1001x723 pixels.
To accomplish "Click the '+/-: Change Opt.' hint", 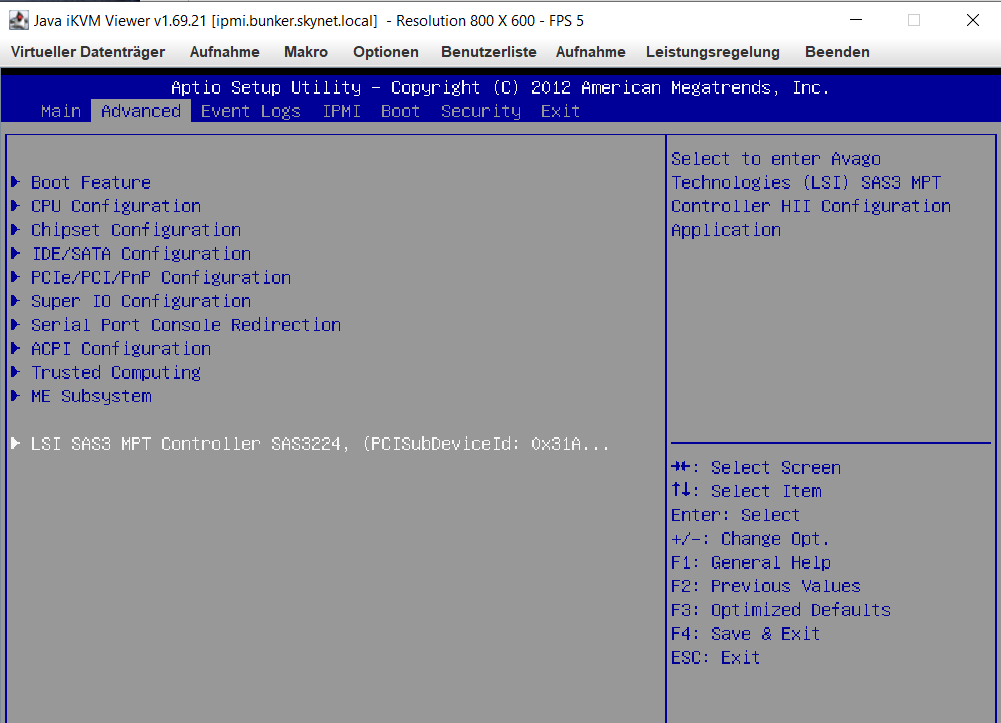I will coord(750,539).
